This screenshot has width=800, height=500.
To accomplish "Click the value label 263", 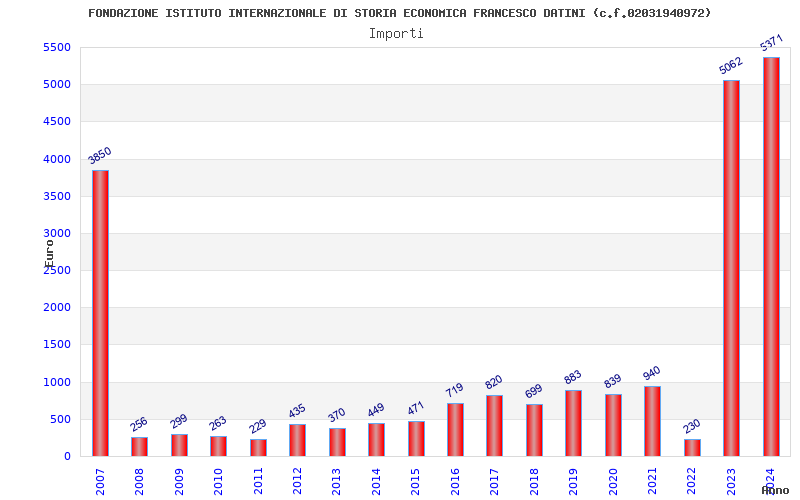I will point(218,423).
